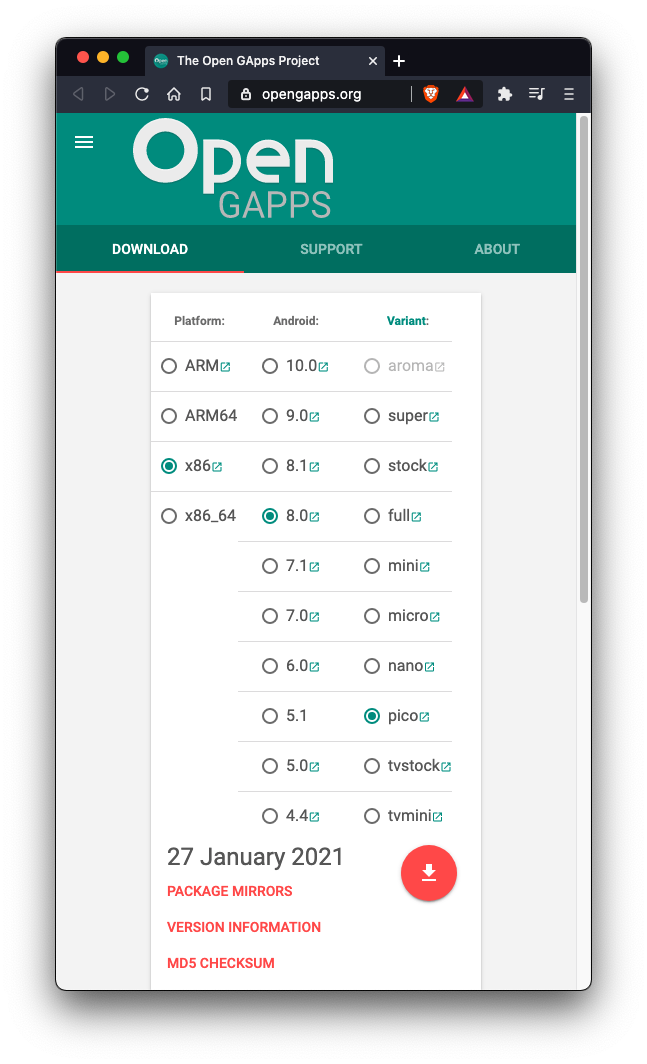
Task: Open external info link next to 5.0
Action: (x=314, y=767)
